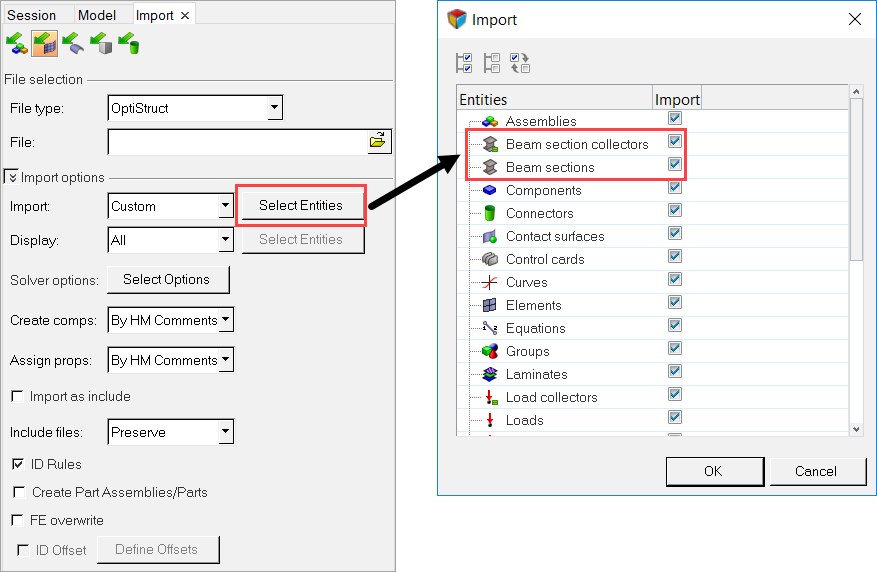Click the Import Connectors icon with green cylinder
The image size is (877, 572).
coord(129,44)
